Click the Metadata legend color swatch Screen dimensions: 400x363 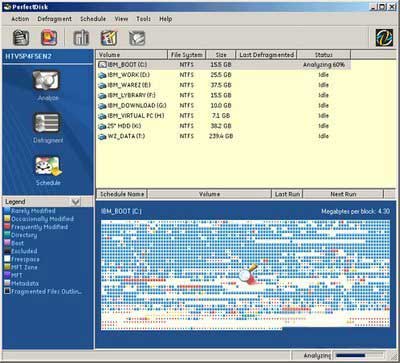[x=7, y=283]
